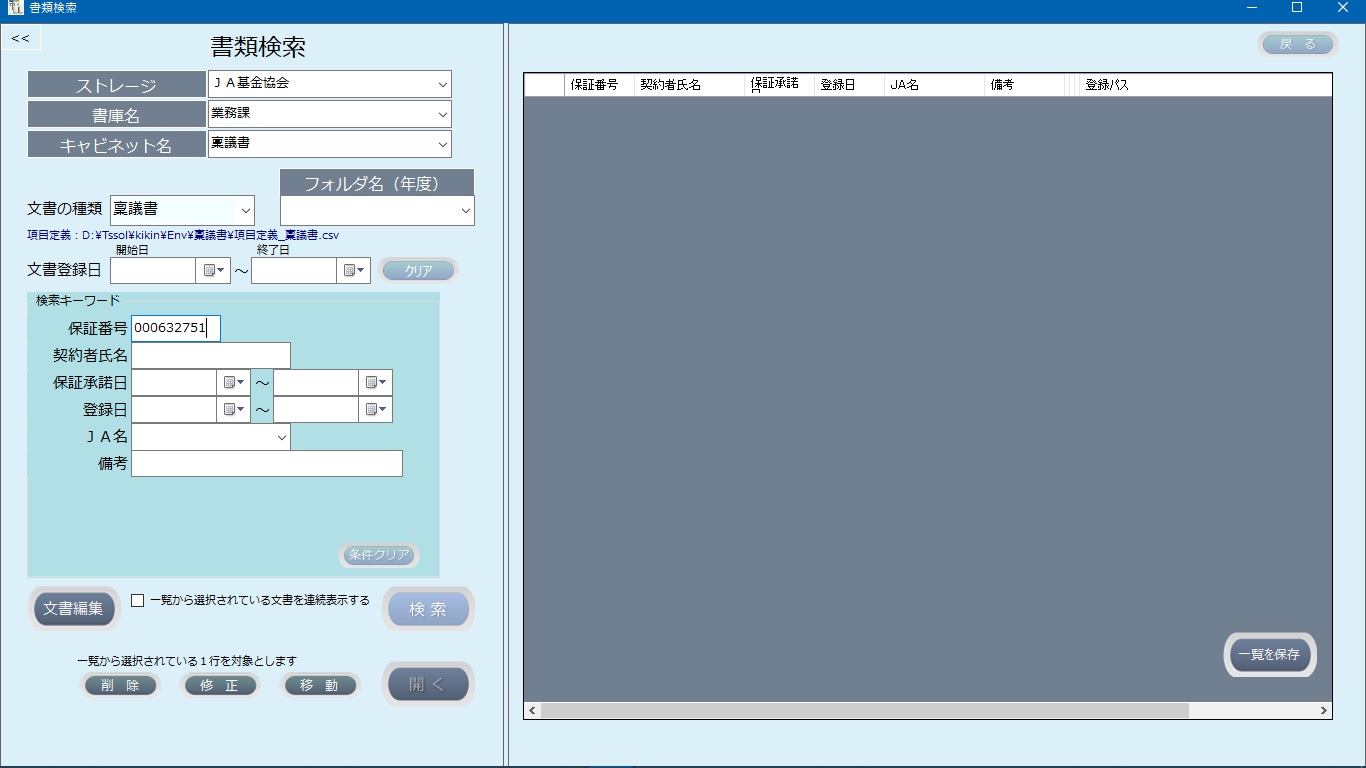Expand the 文書の種類 combo box

pos(245,210)
